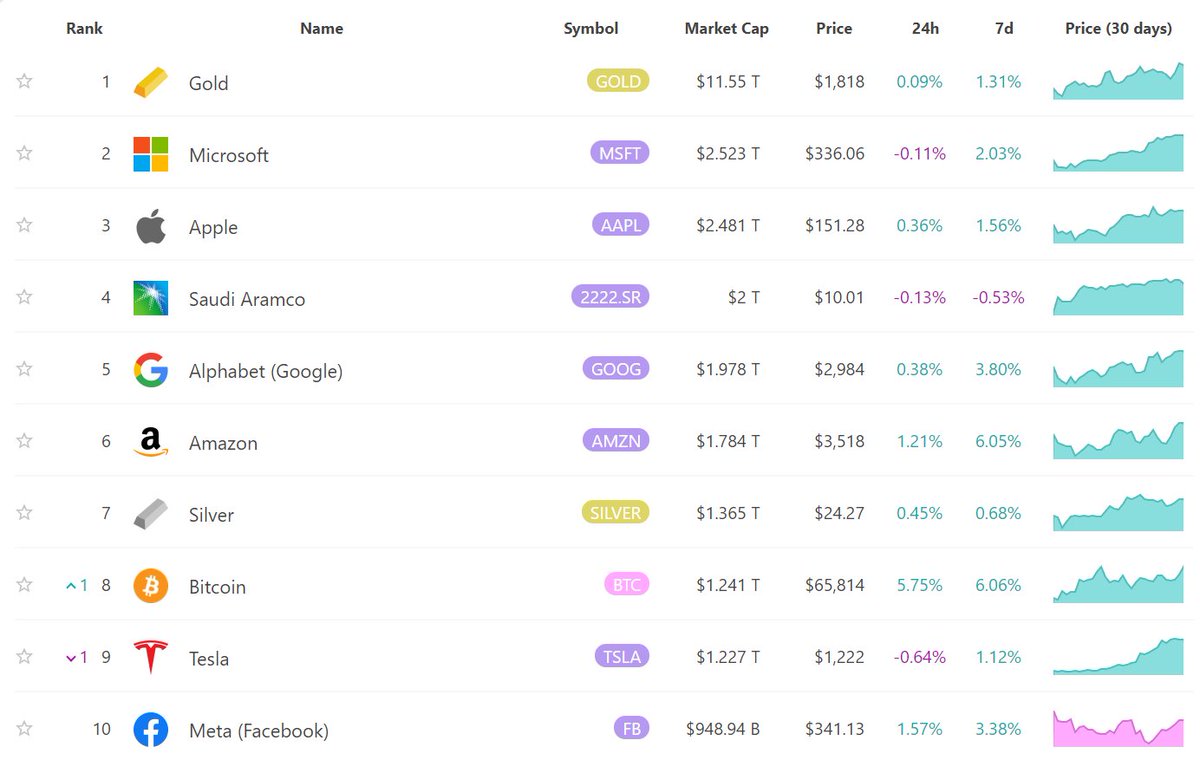Favorite Microsoft with its star
Viewport: 1200px width, 760px height.
pos(25,153)
